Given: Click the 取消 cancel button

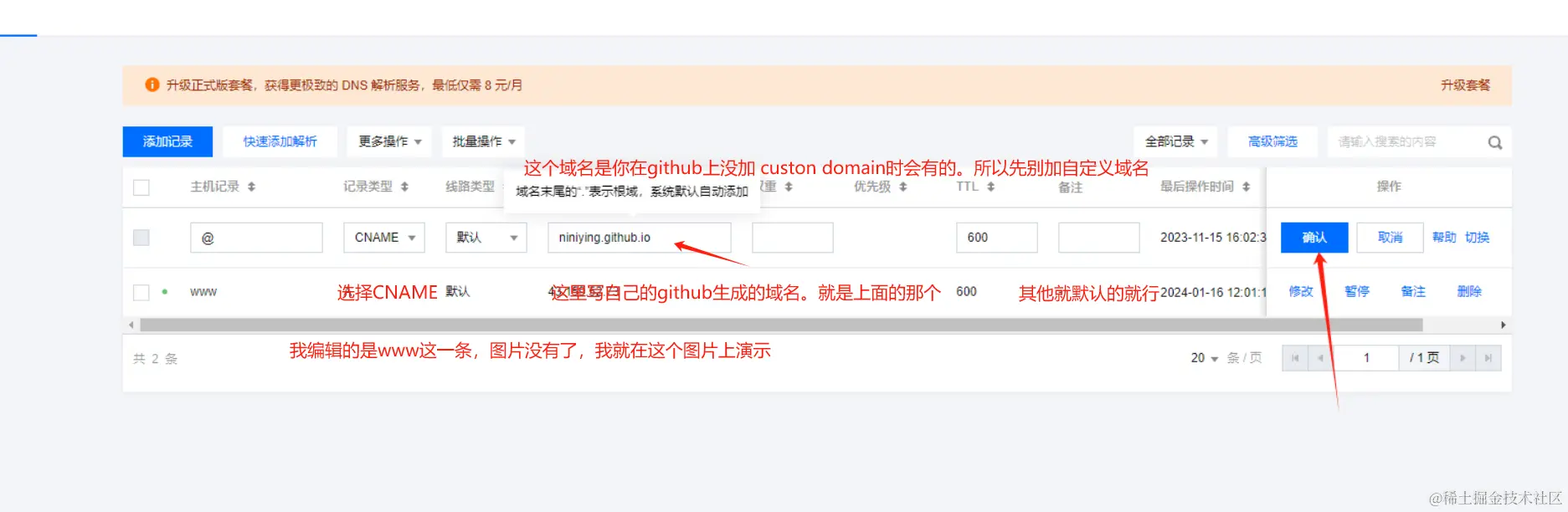Looking at the screenshot, I should [x=1390, y=238].
